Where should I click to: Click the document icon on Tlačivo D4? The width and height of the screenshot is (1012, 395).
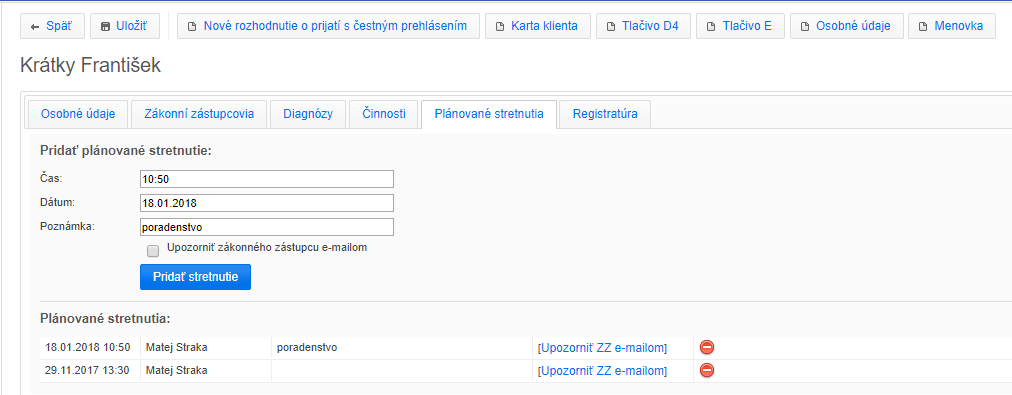(610, 27)
